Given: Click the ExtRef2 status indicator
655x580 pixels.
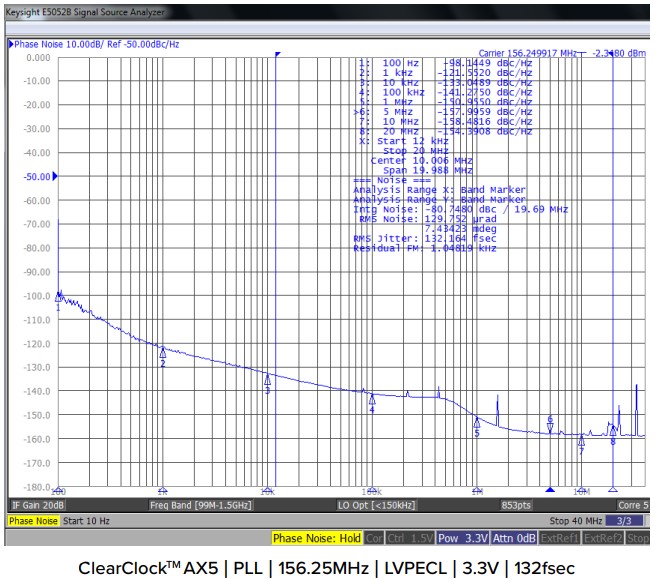Looking at the screenshot, I should [603, 538].
